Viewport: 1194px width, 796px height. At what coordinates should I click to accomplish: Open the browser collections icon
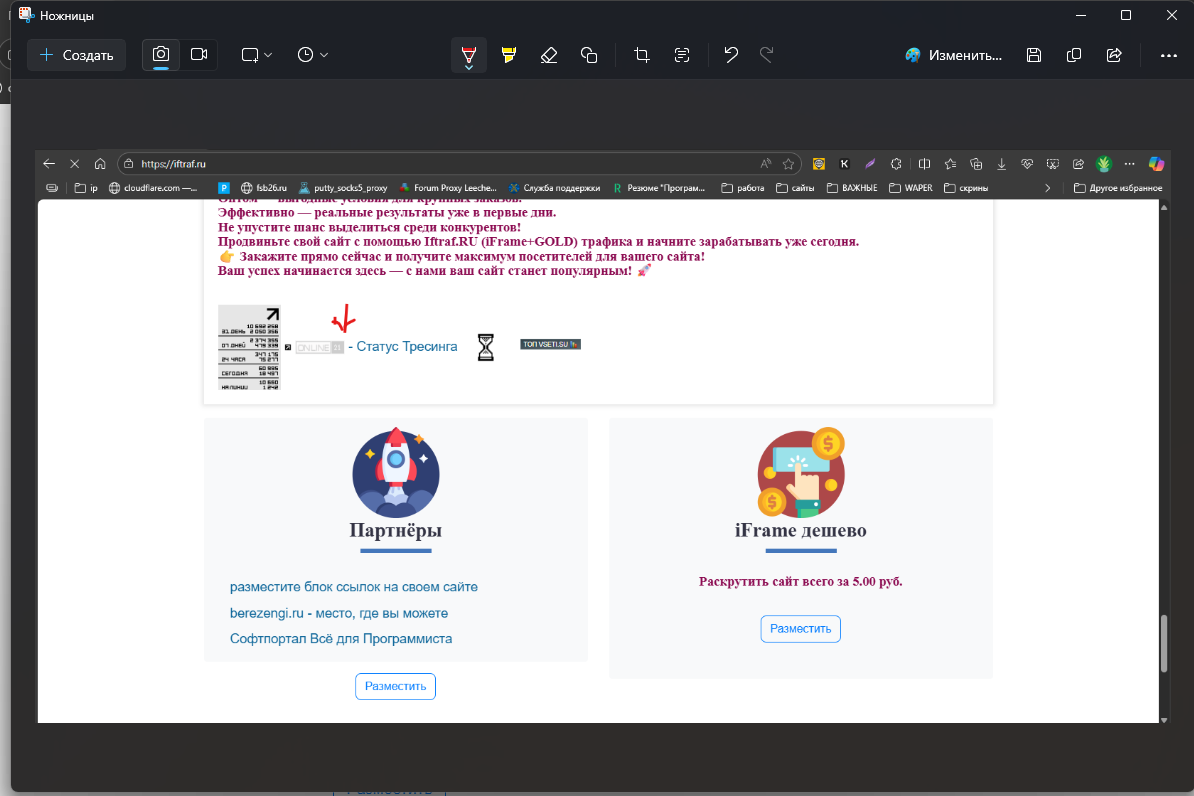(976, 164)
